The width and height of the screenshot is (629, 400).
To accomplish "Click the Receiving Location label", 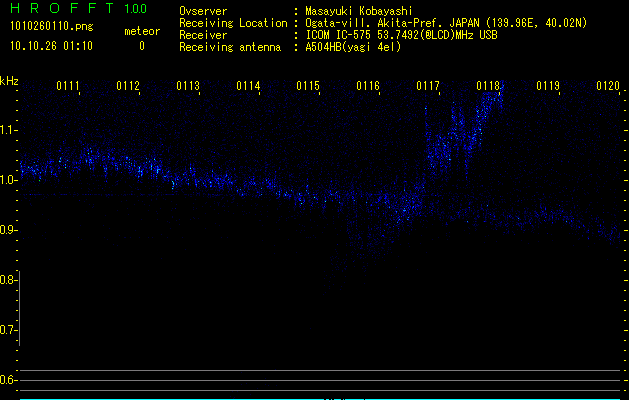I will (x=233, y=24).
